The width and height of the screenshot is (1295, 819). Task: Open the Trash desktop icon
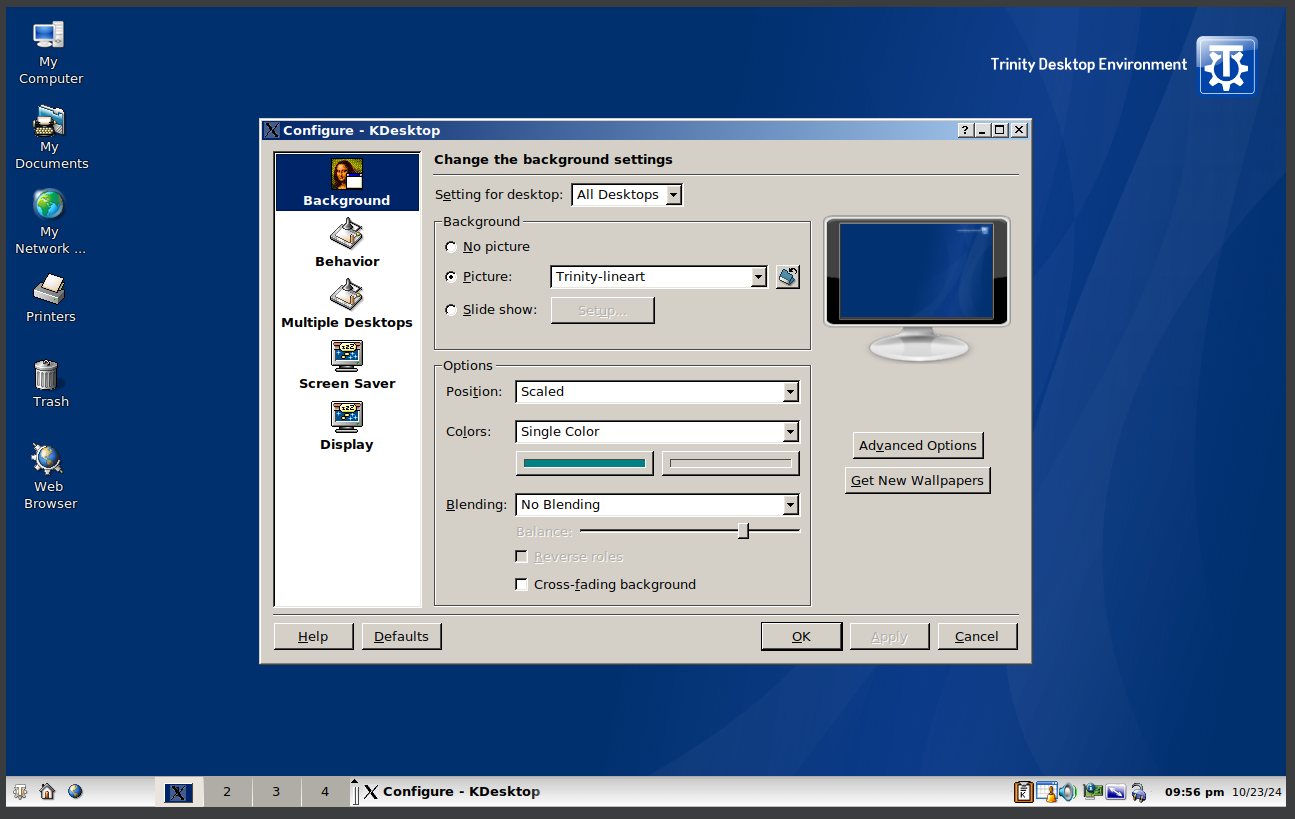48,384
